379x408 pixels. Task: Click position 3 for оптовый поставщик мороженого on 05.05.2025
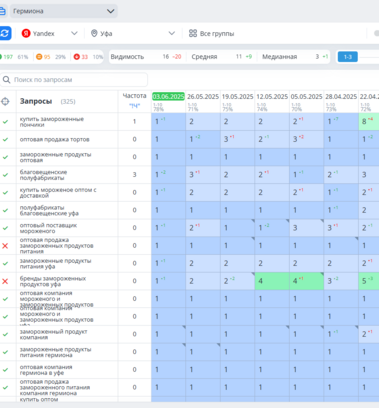tap(306, 228)
